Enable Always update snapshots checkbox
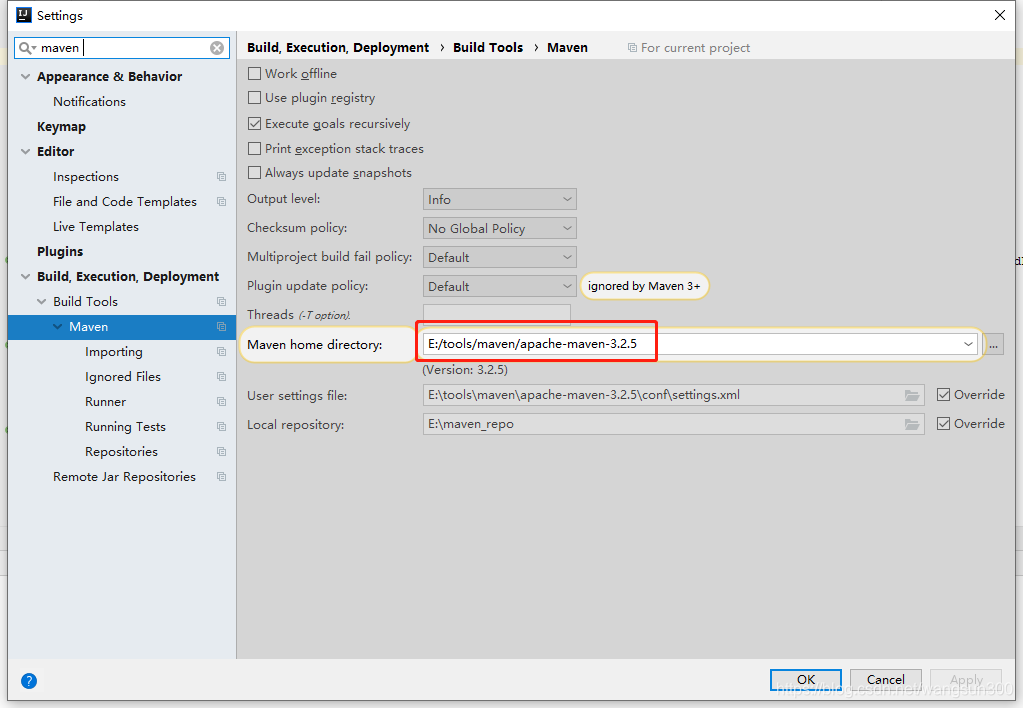The image size is (1023, 708). (254, 173)
